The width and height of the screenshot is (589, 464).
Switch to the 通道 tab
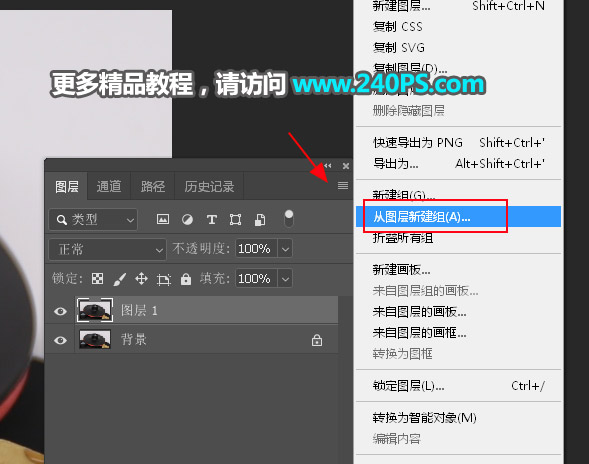click(109, 186)
